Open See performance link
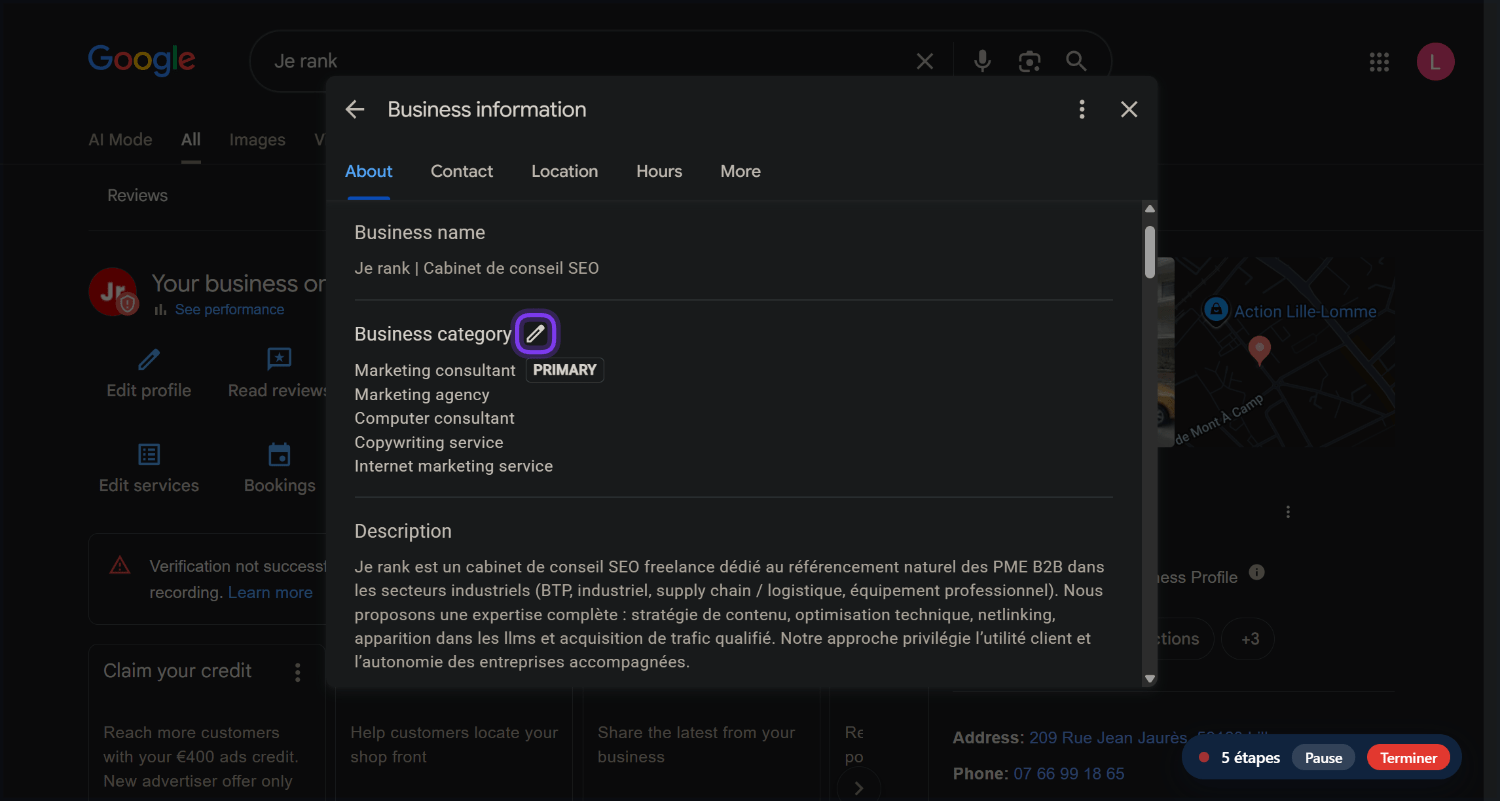 (229, 310)
